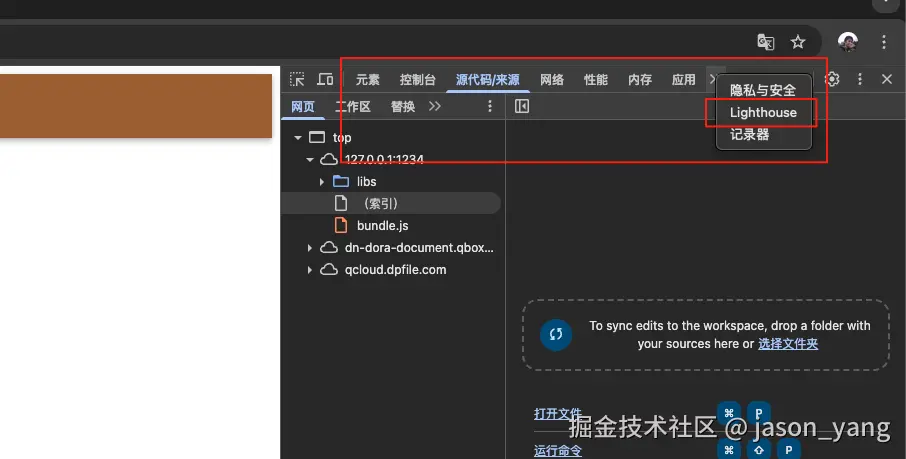Image resolution: width=906 pixels, height=459 pixels.
Task: Open the 性能 tab
Action: [x=596, y=80]
